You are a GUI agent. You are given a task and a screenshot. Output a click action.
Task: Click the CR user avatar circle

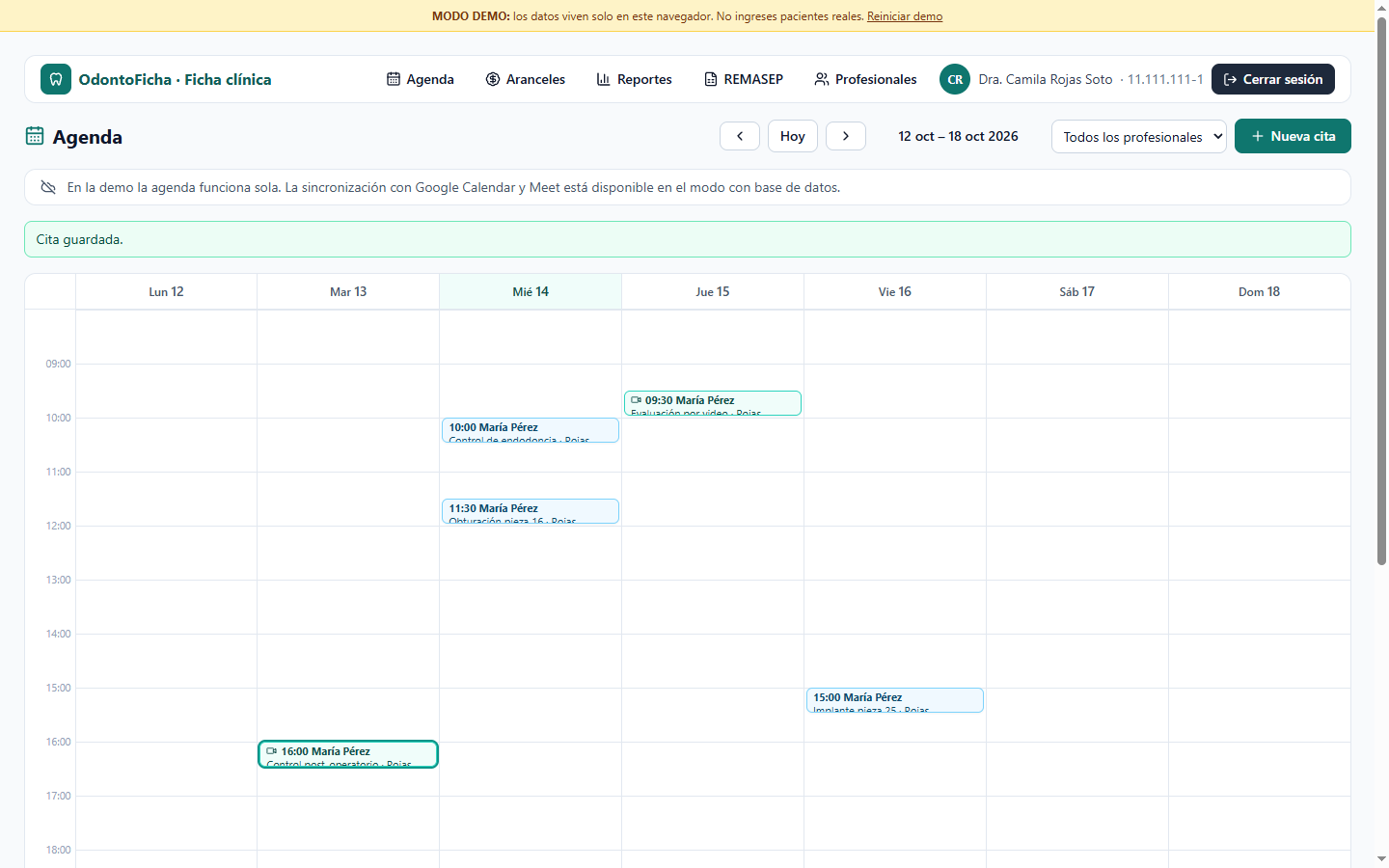pos(955,79)
